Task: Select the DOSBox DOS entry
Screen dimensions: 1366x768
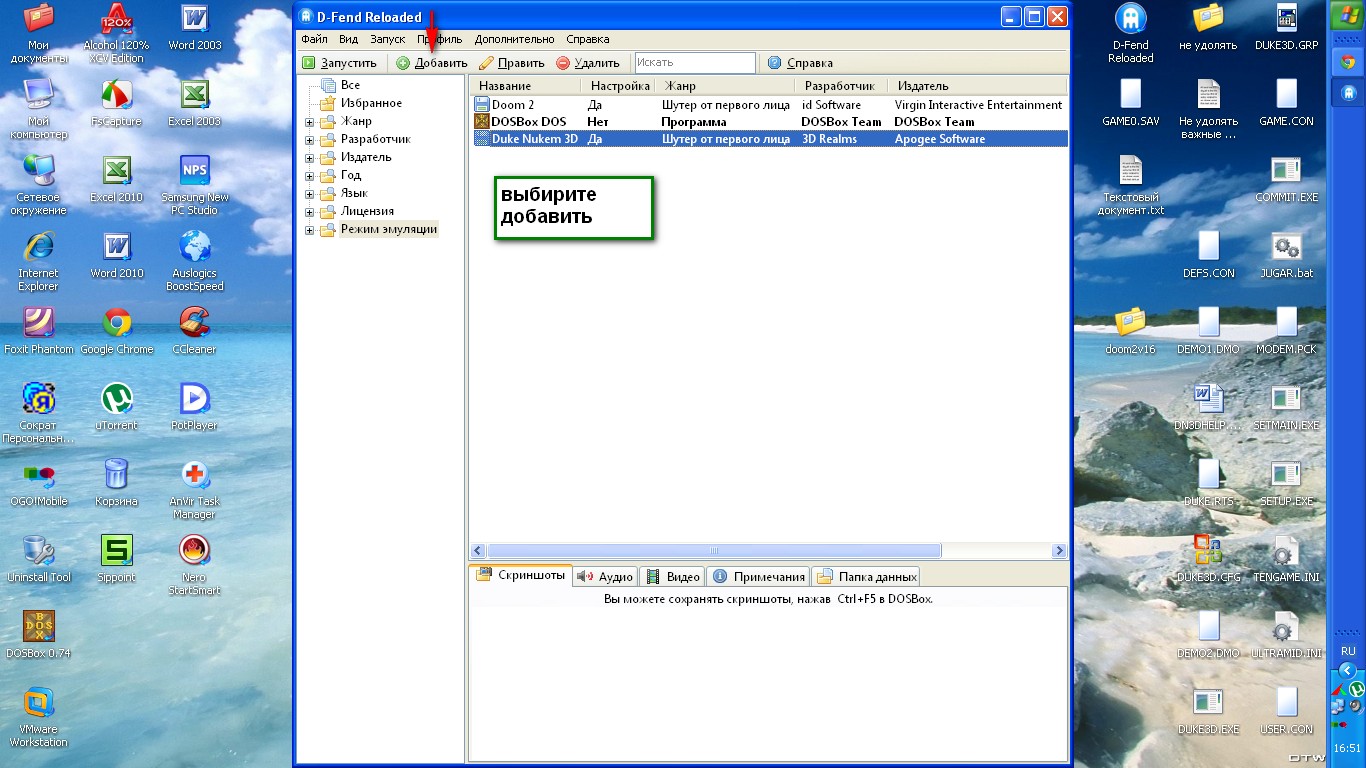Action: click(768, 122)
